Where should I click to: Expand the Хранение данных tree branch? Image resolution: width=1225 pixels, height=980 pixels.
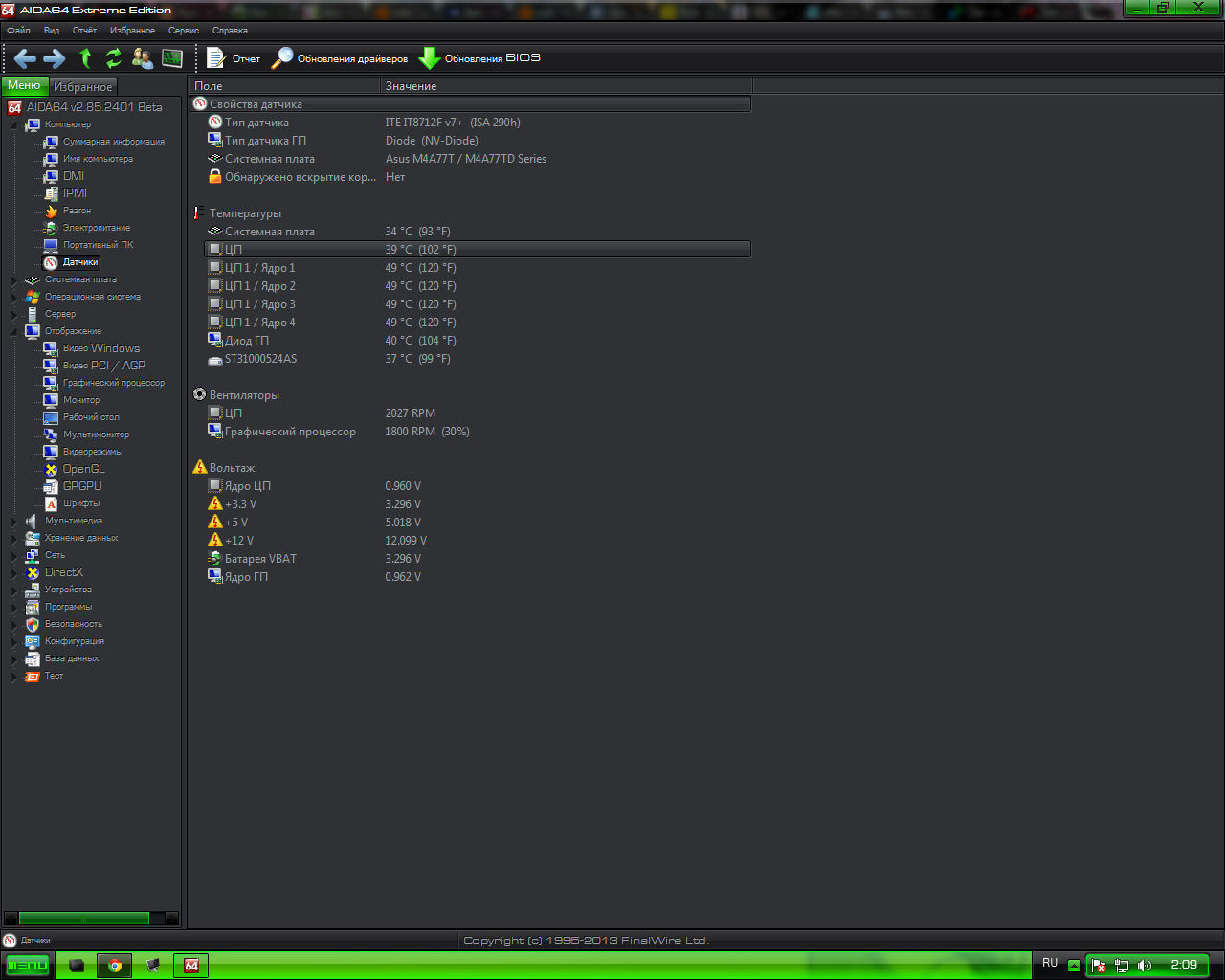click(14, 538)
